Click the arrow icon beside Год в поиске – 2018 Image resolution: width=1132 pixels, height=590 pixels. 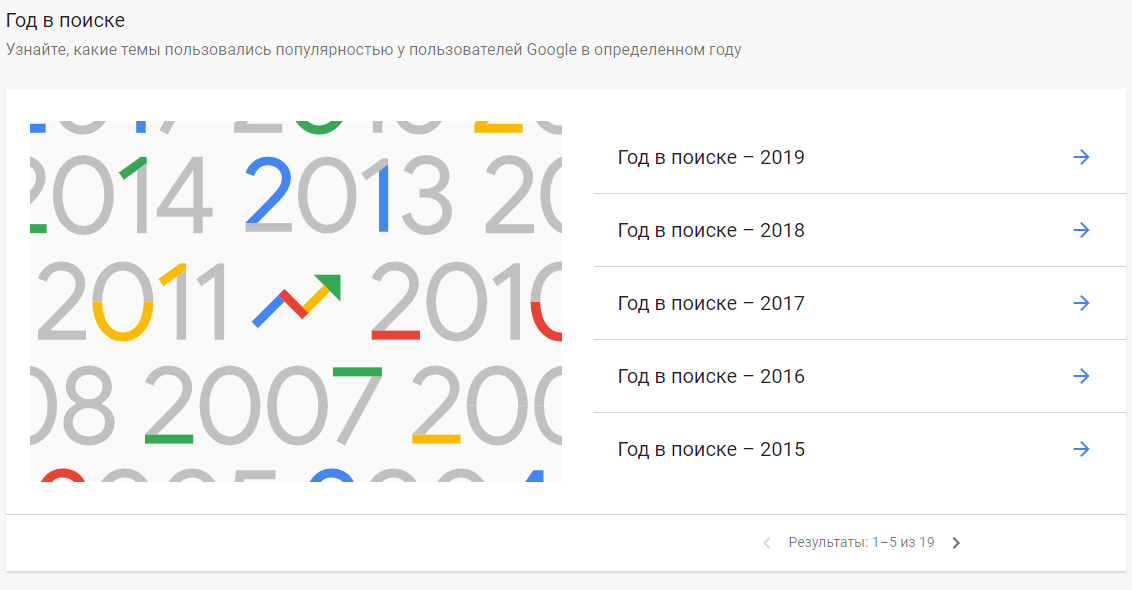pos(1081,230)
